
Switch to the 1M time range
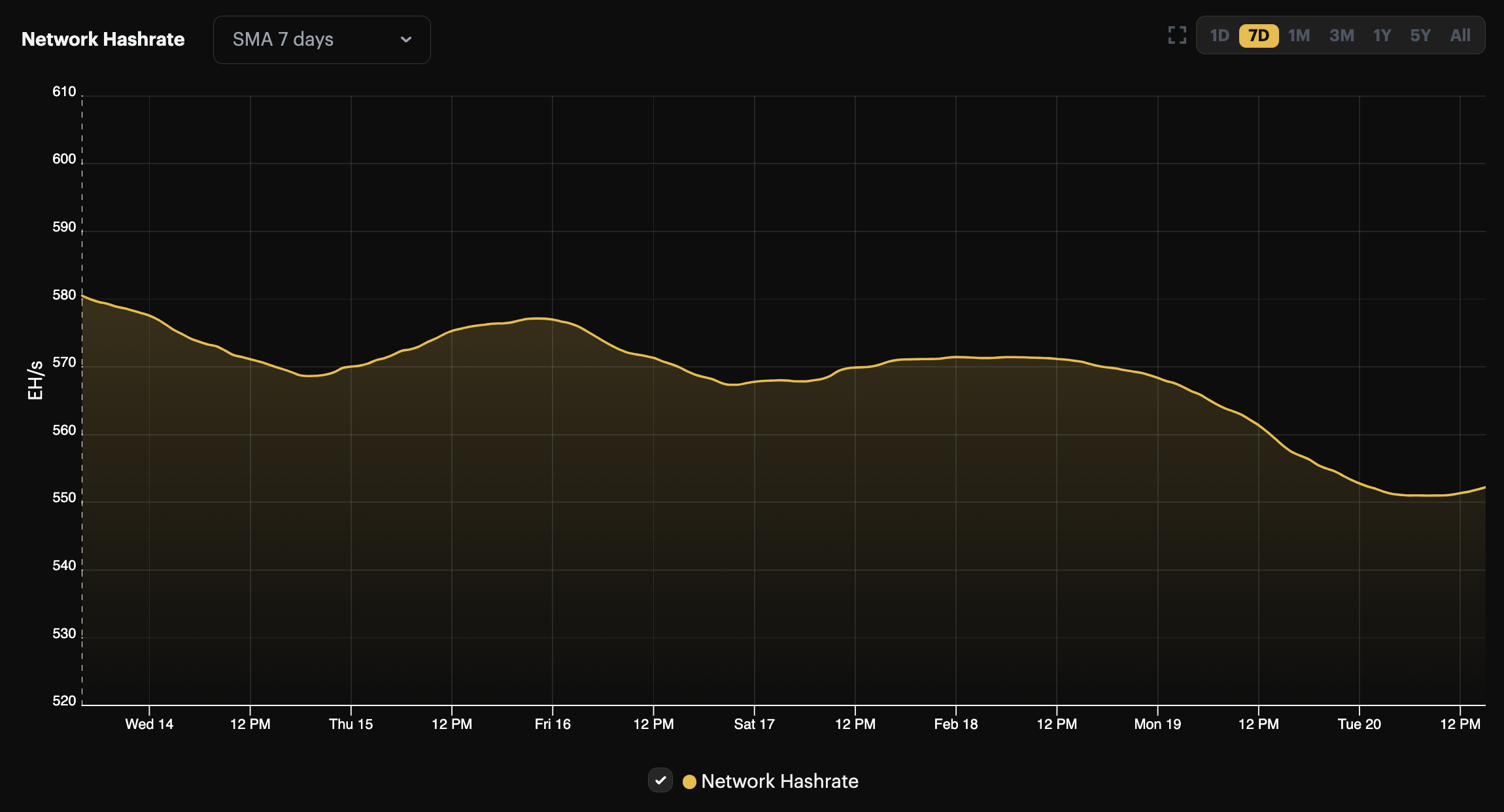coord(1300,35)
